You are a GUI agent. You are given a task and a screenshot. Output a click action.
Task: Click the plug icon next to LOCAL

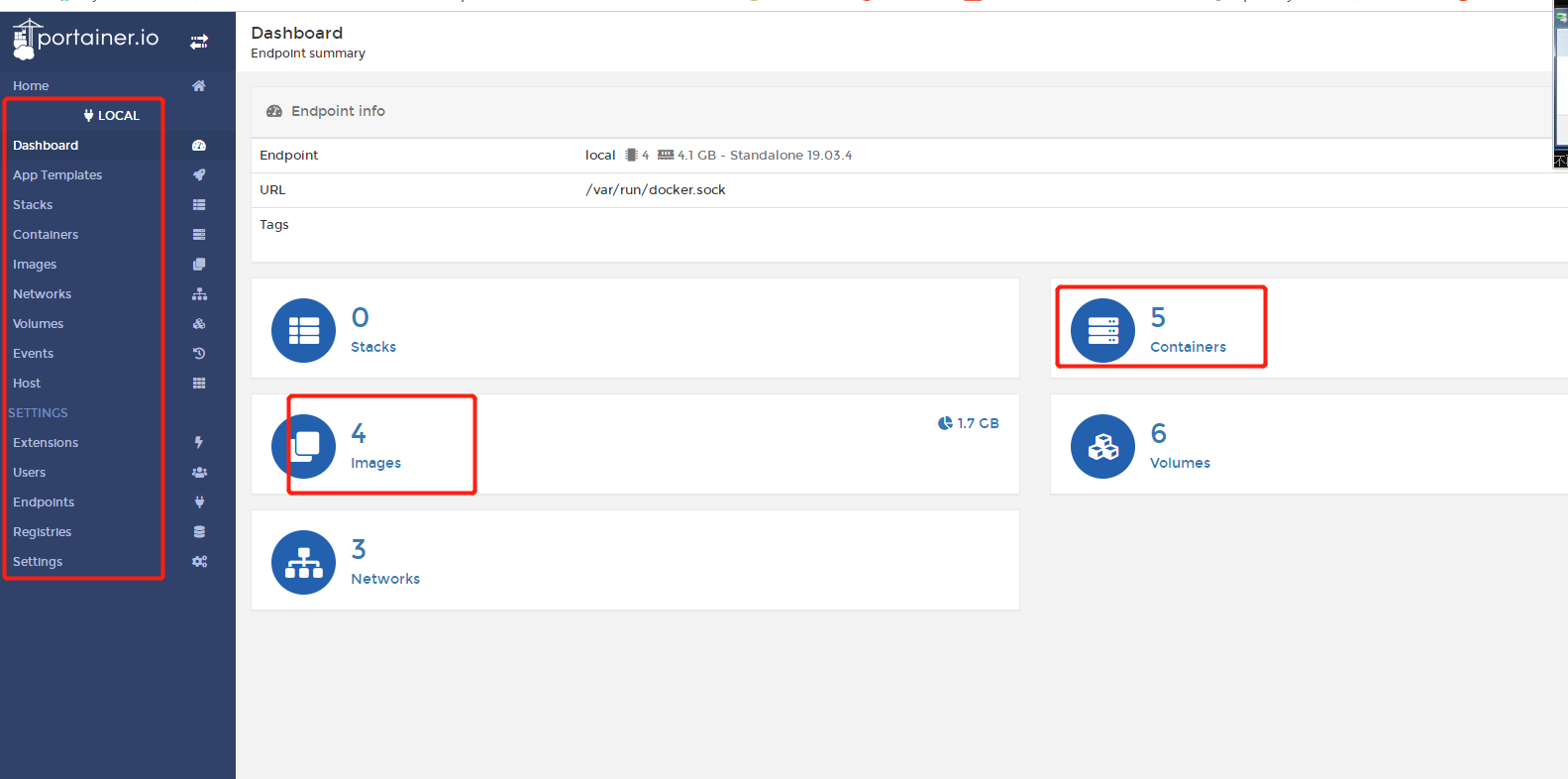point(89,116)
